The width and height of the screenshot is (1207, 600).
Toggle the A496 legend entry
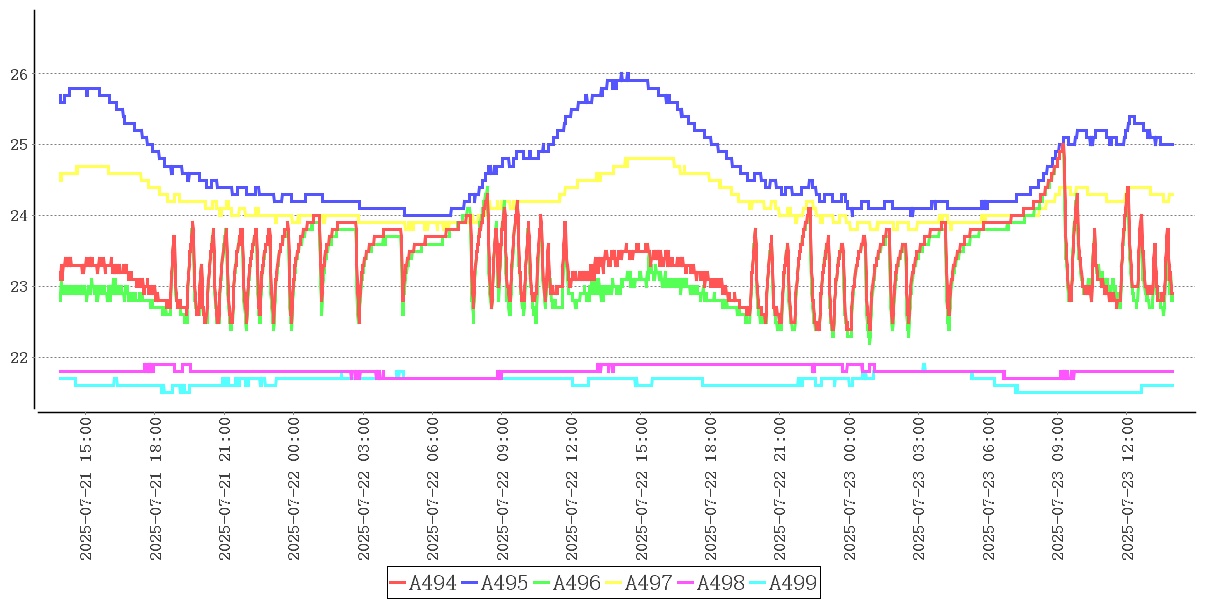pyautogui.click(x=576, y=583)
